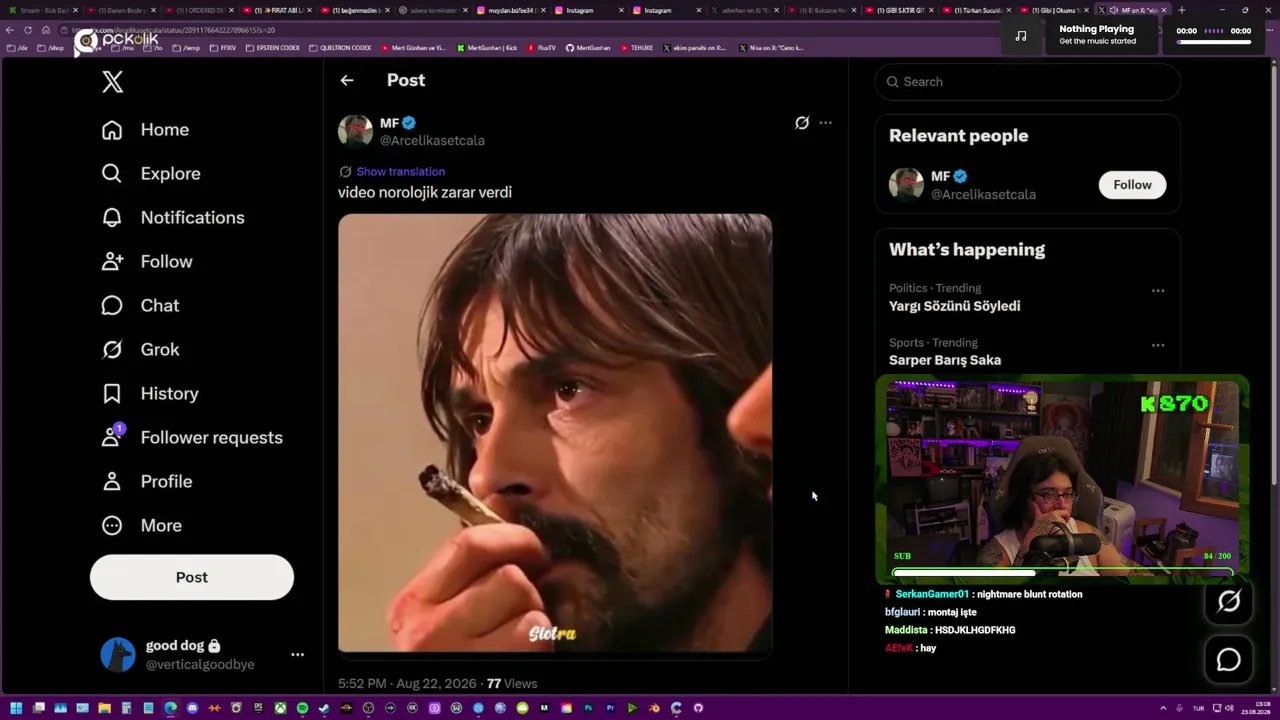
Task: Open the TEHLIKE YouTube bookmark
Action: [636, 48]
